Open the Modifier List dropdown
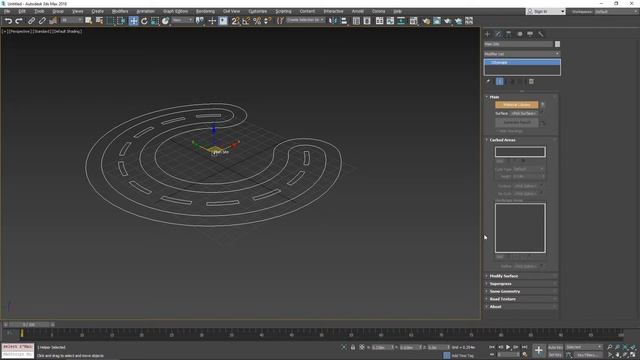 [x=522, y=54]
